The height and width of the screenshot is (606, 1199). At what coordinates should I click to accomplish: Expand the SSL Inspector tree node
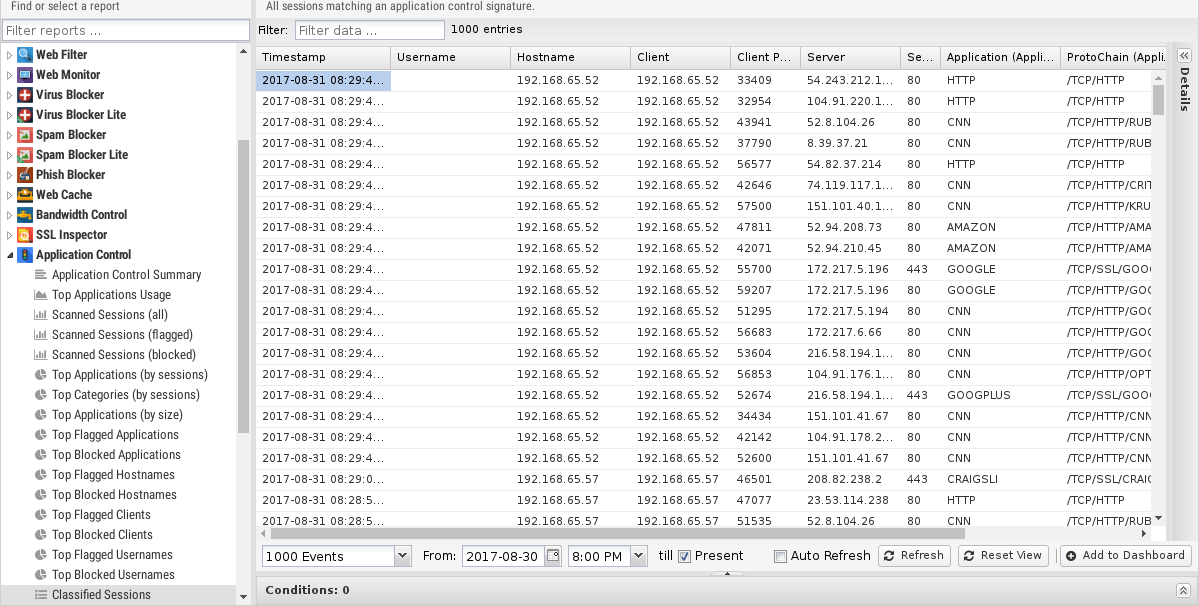click(9, 235)
